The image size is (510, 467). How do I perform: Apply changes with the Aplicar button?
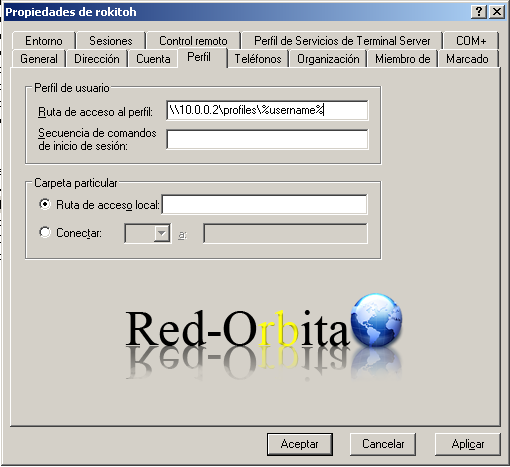(468, 444)
